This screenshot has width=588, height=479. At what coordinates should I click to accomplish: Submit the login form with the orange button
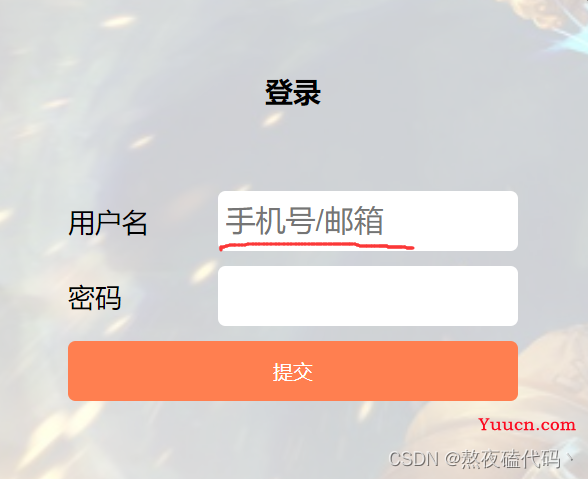tap(293, 371)
